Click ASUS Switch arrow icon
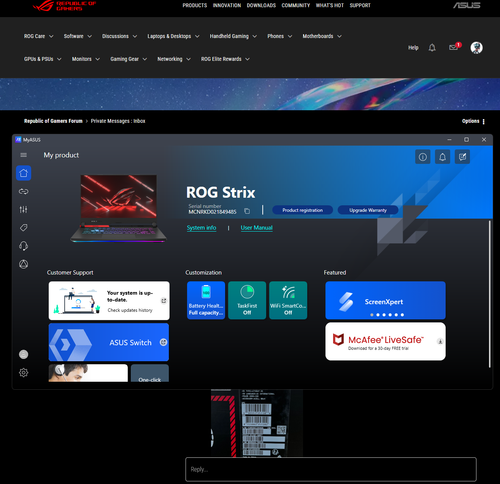 tap(163, 342)
